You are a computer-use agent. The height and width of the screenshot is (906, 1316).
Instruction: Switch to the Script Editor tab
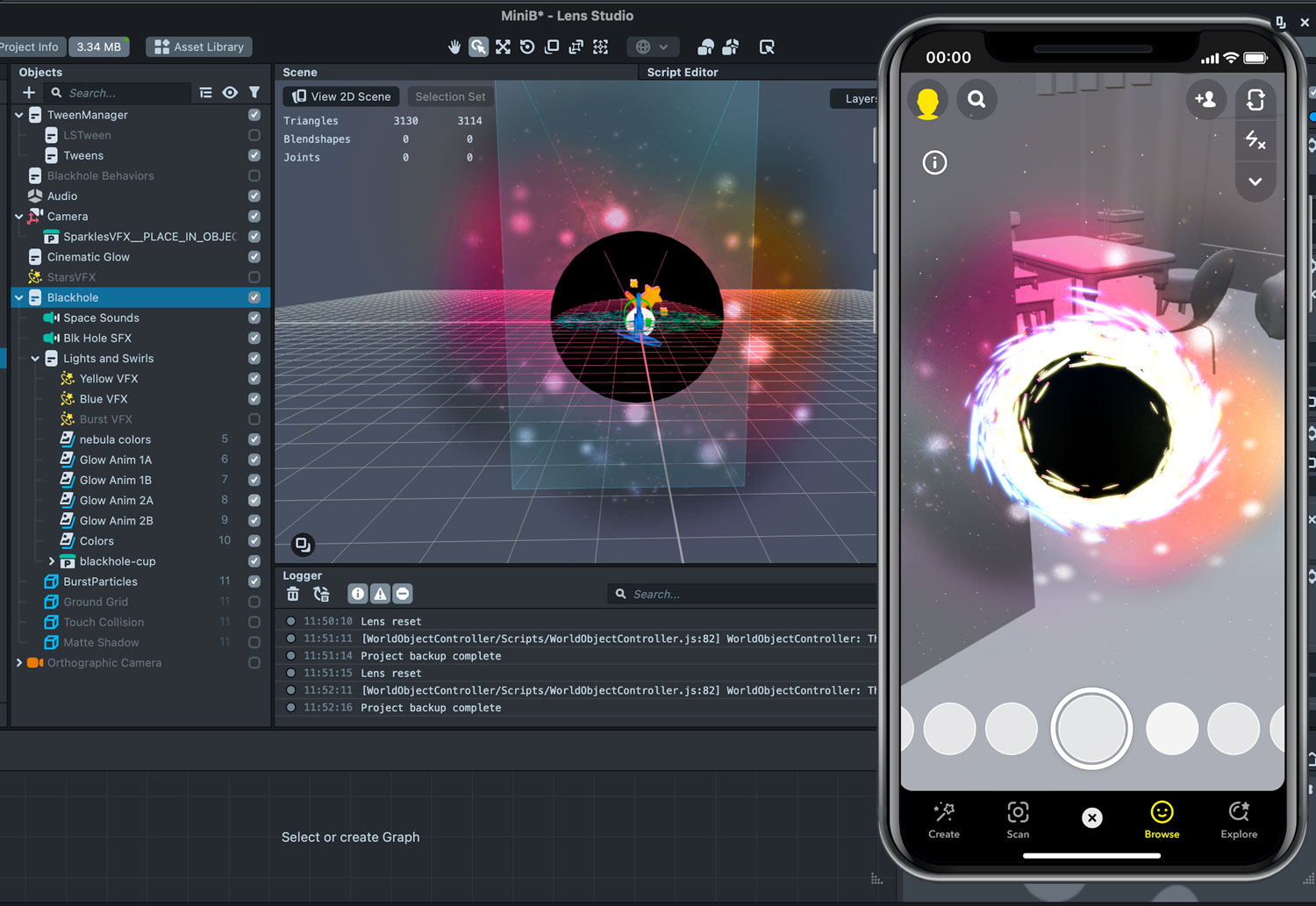[683, 72]
